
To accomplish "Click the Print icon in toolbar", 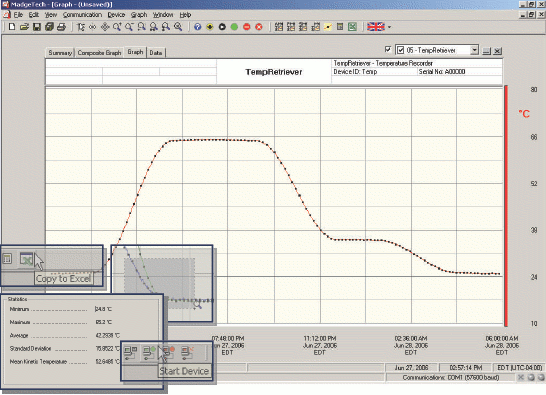I will pyautogui.click(x=61, y=27).
